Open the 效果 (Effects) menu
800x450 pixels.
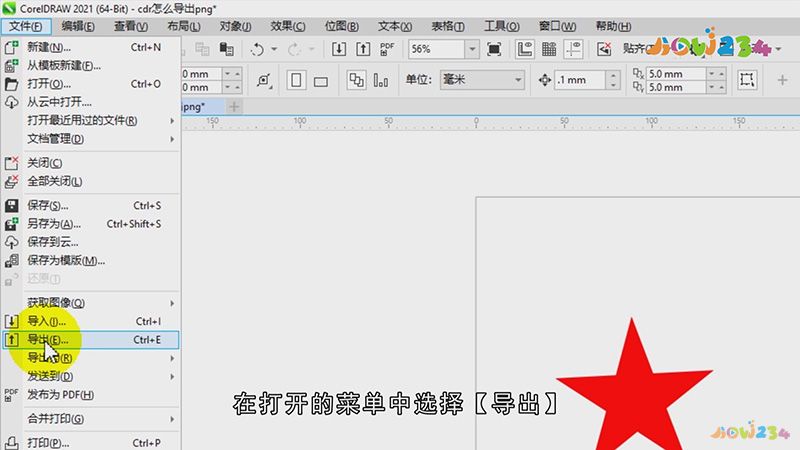[x=288, y=26]
